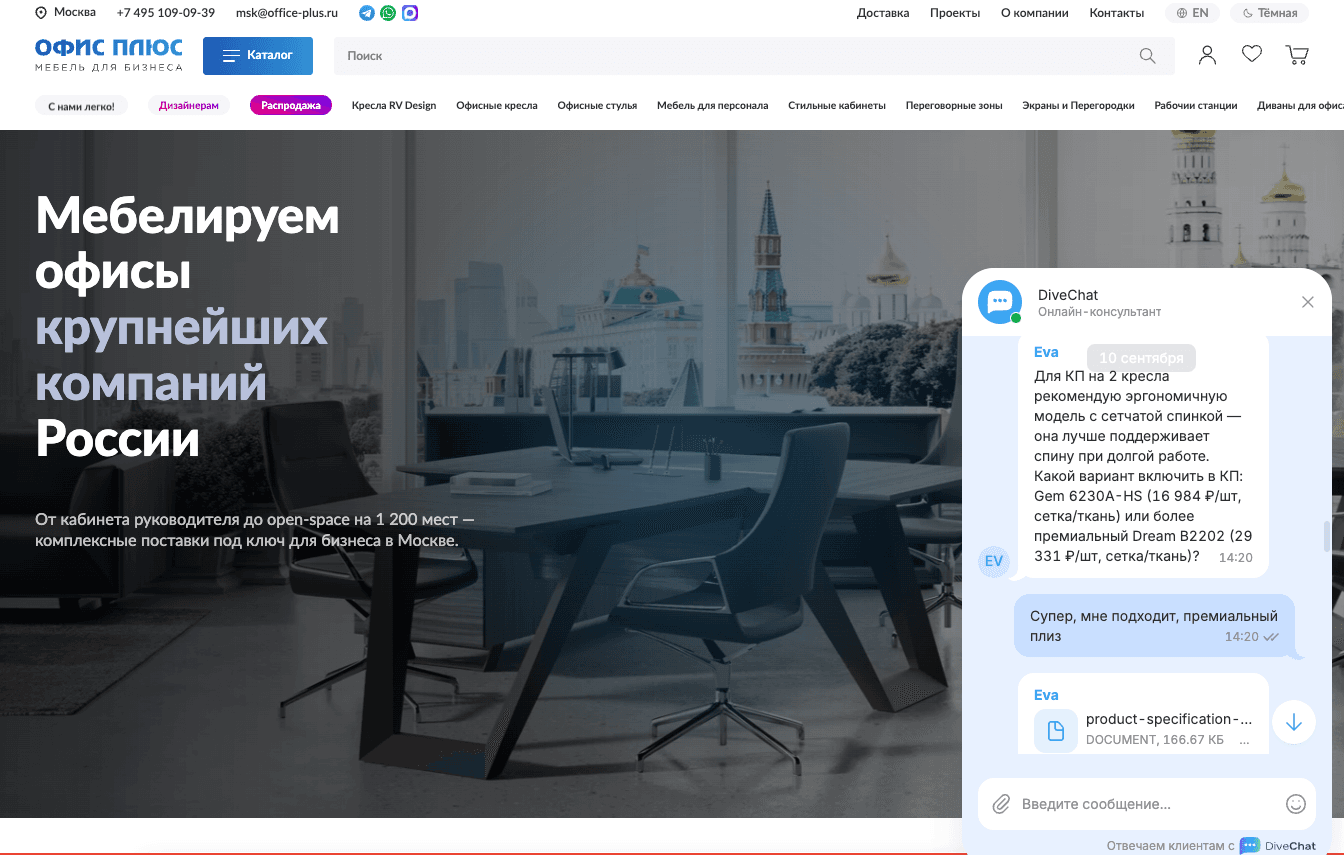Open the Распродажа sale section

(291, 105)
